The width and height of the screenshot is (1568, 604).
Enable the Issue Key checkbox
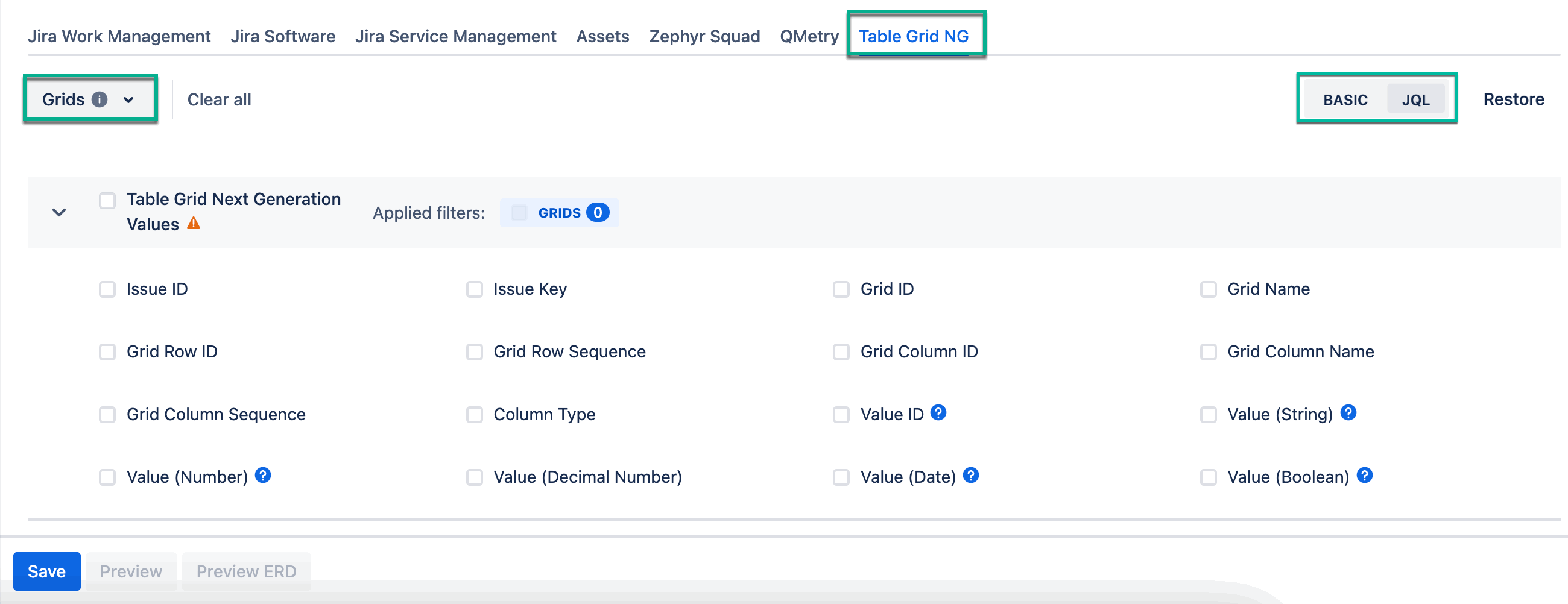475,289
